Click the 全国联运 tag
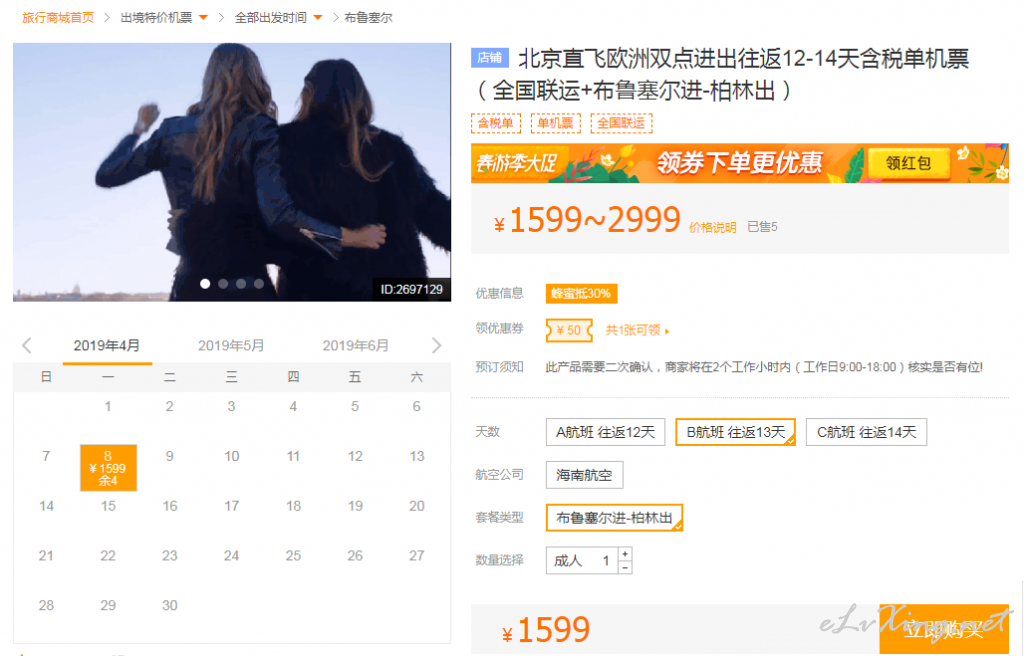 point(621,123)
